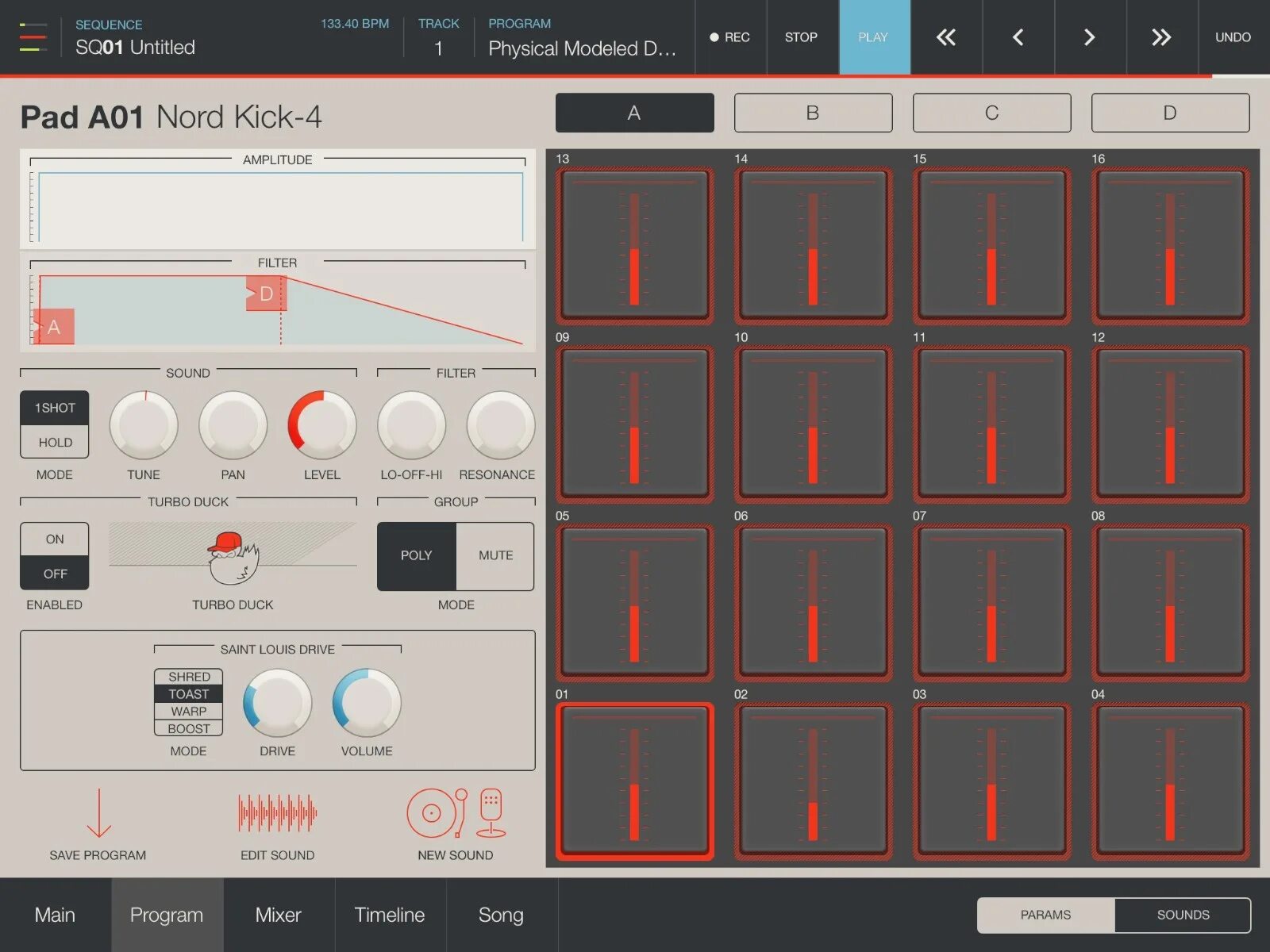Skip back with double left arrows

tap(946, 37)
